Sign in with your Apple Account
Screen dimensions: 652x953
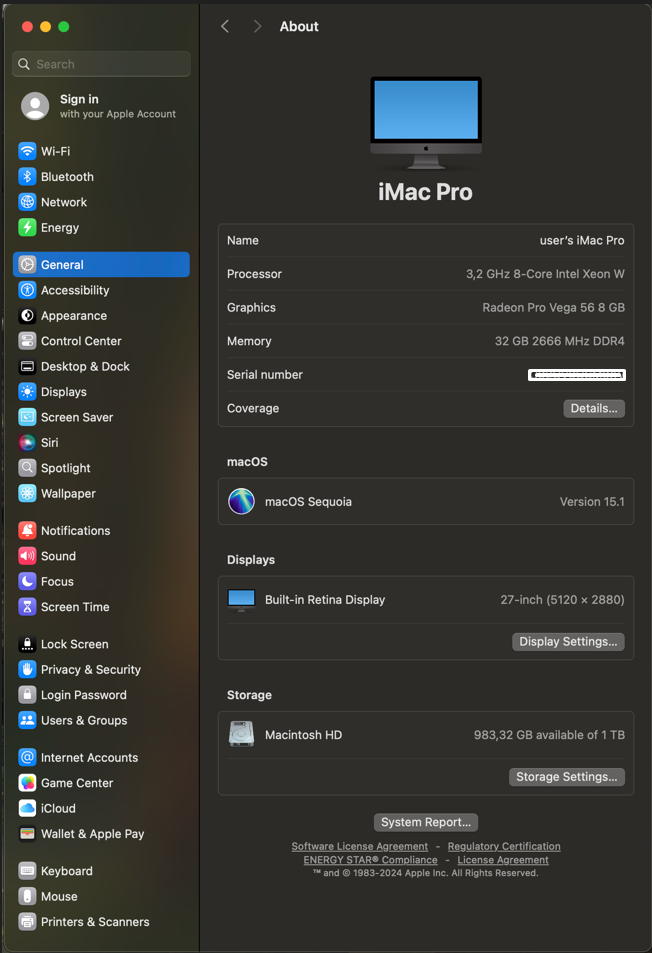click(117, 106)
